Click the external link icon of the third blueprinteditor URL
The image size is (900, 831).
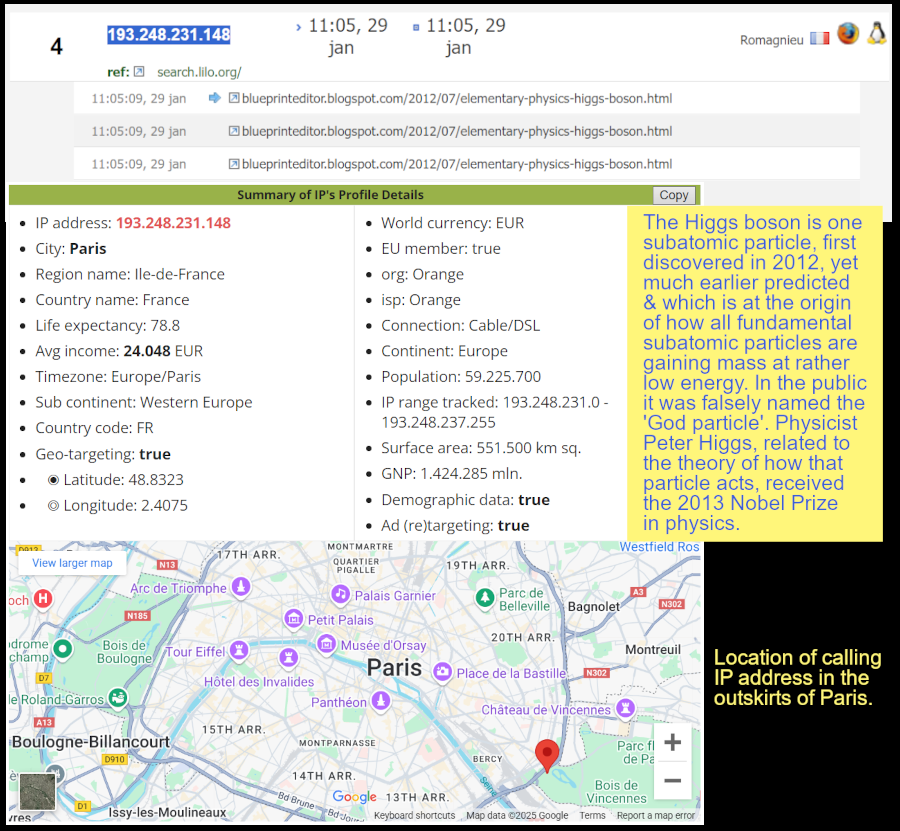pyautogui.click(x=234, y=164)
